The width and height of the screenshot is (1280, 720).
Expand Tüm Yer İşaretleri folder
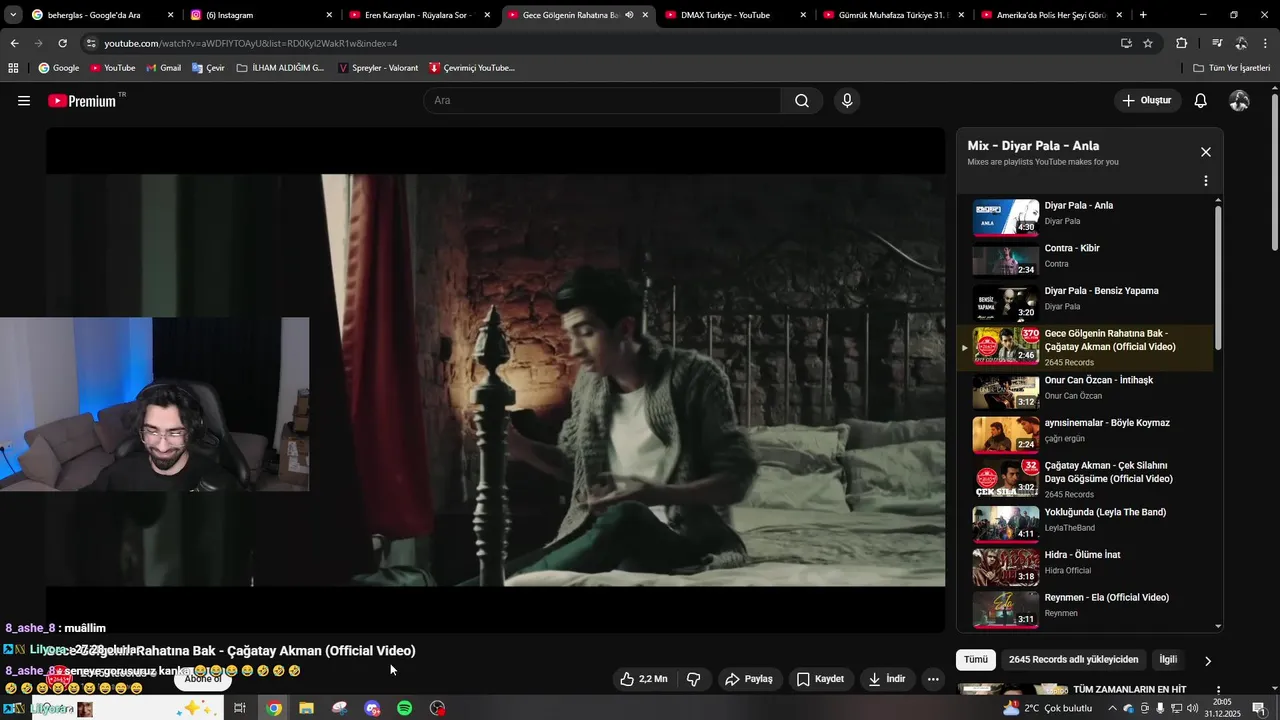tap(1232, 68)
